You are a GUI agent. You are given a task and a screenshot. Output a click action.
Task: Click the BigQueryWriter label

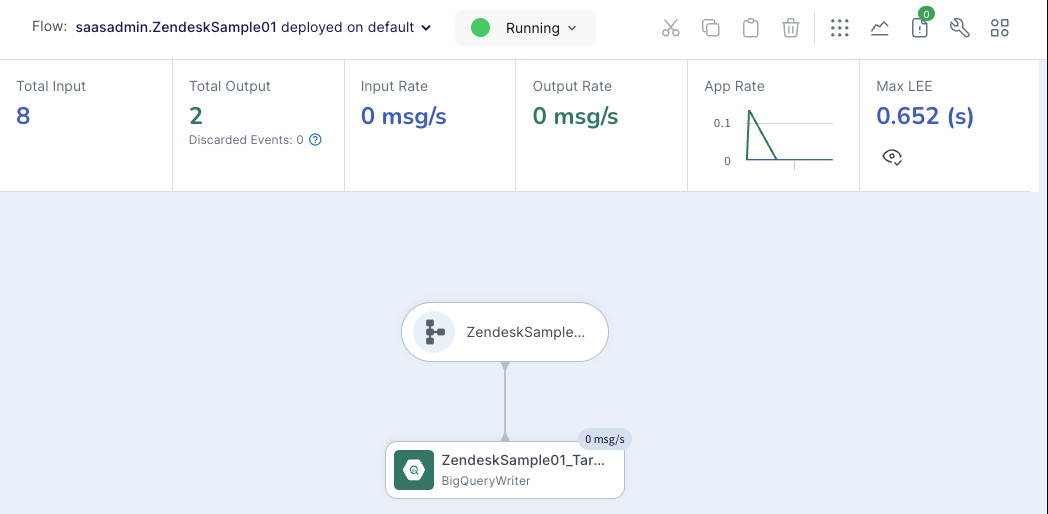pyautogui.click(x=486, y=481)
